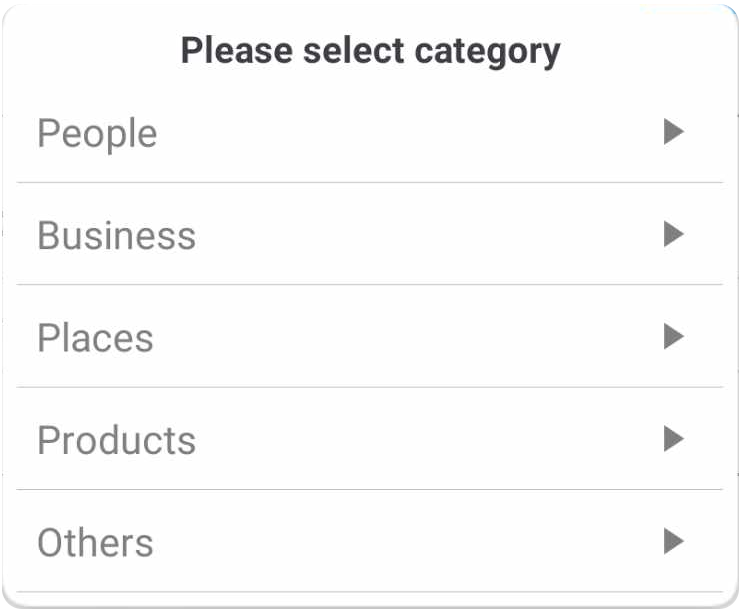The width and height of the screenshot is (744, 613).
Task: Click the arrow icon beside People
Action: (673, 132)
